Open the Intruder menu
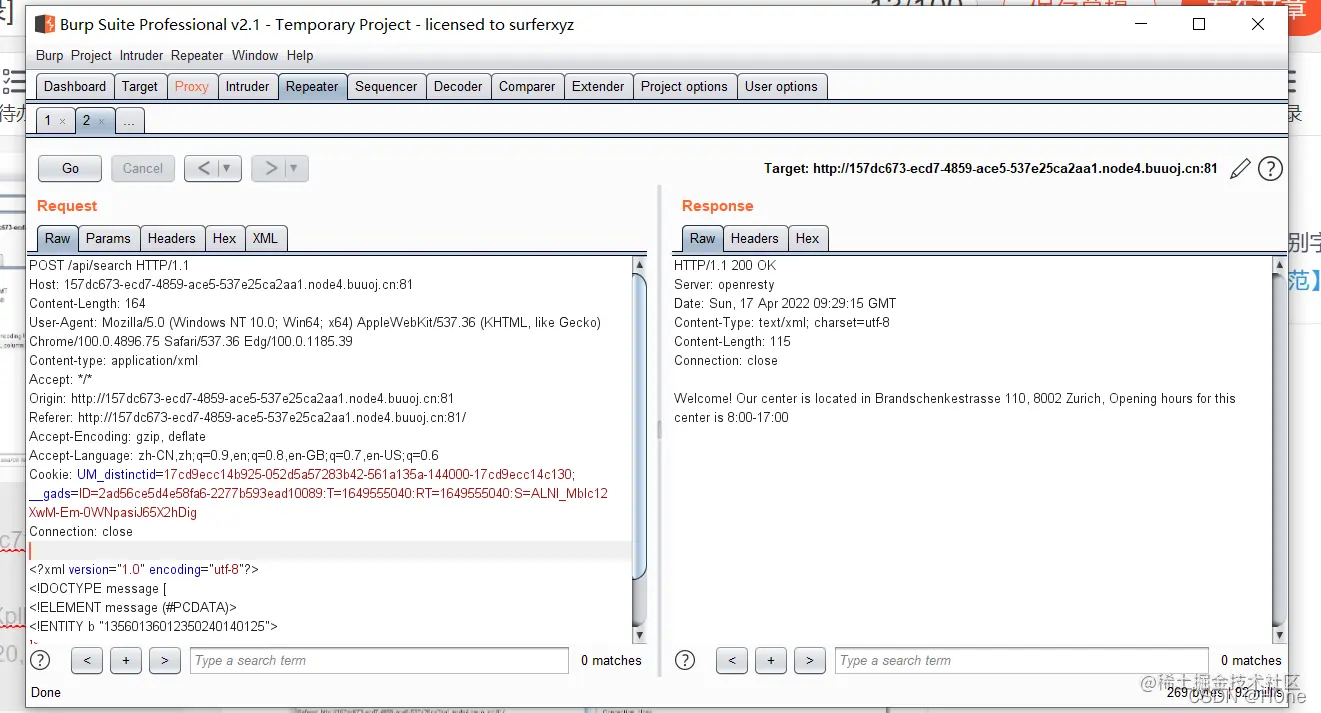The height and width of the screenshot is (713, 1321). pos(141,55)
